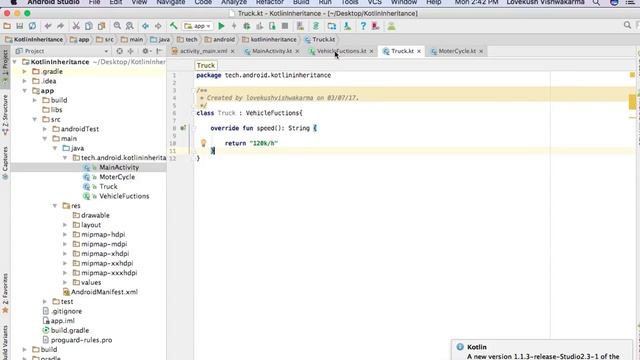Screen dimensions: 640x360
Task: Expand the .idea folder
Action: pyautogui.click(x=25, y=81)
